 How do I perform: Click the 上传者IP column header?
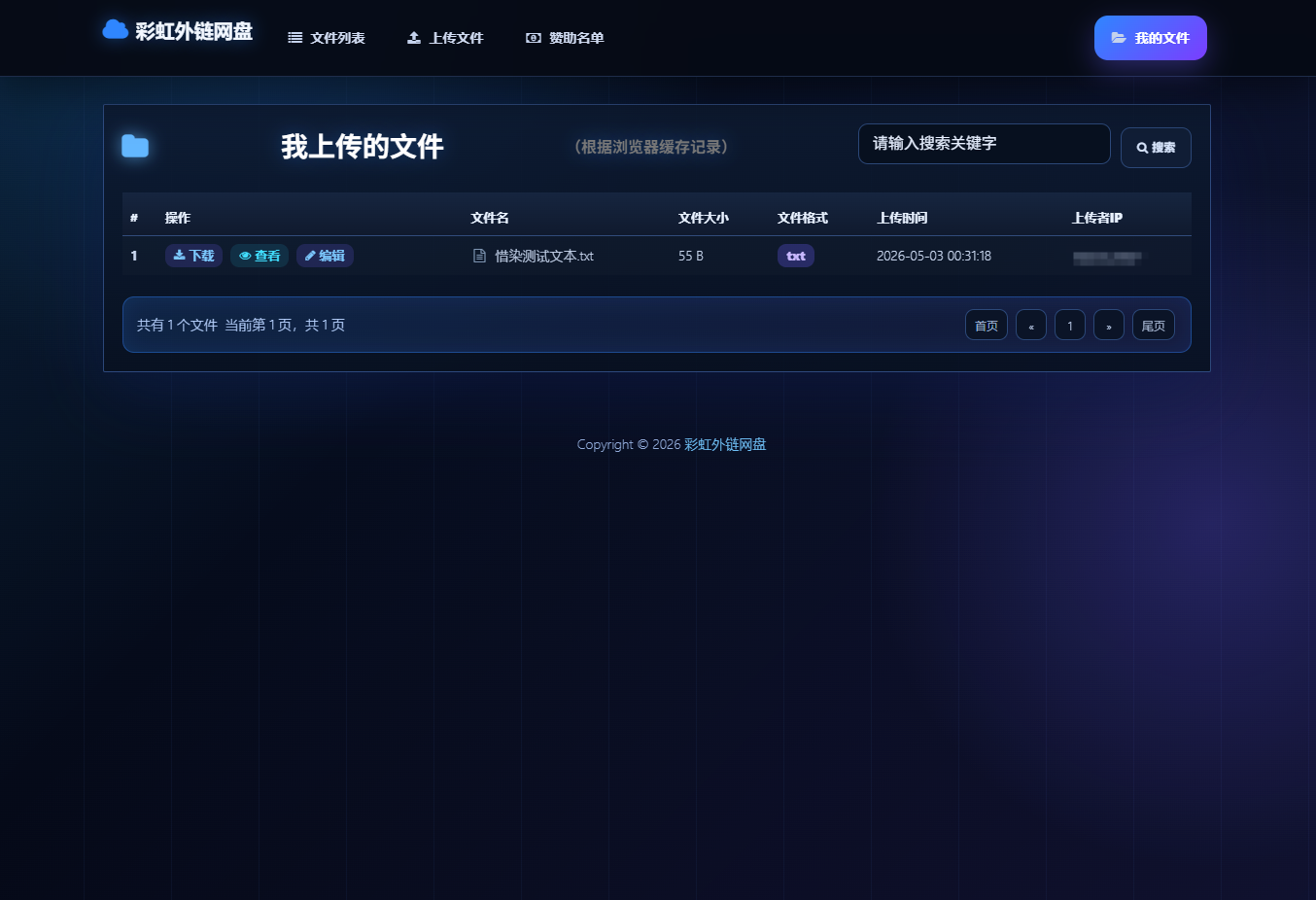pos(1097,218)
